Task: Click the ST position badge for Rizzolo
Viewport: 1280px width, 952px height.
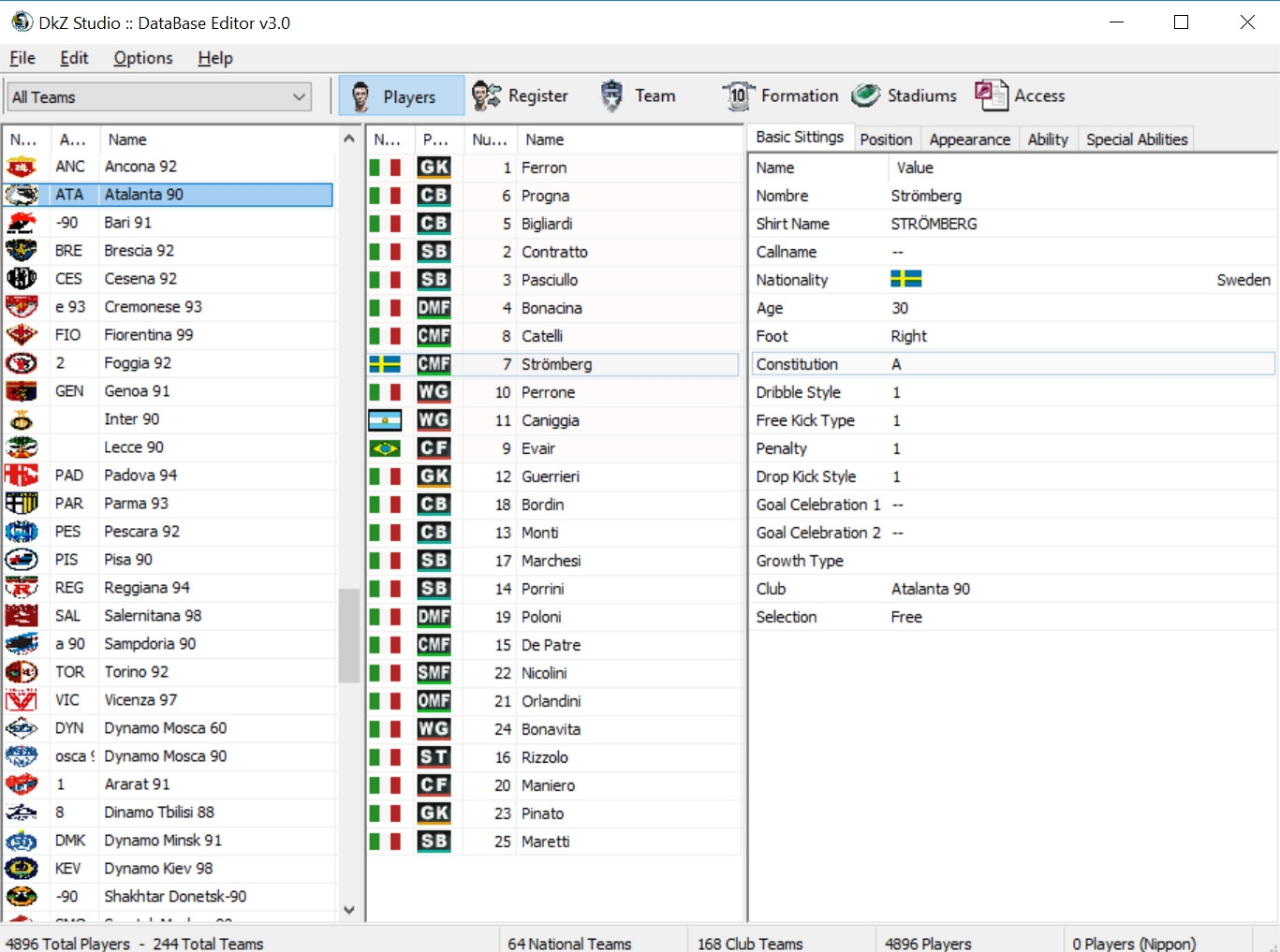Action: click(x=434, y=757)
